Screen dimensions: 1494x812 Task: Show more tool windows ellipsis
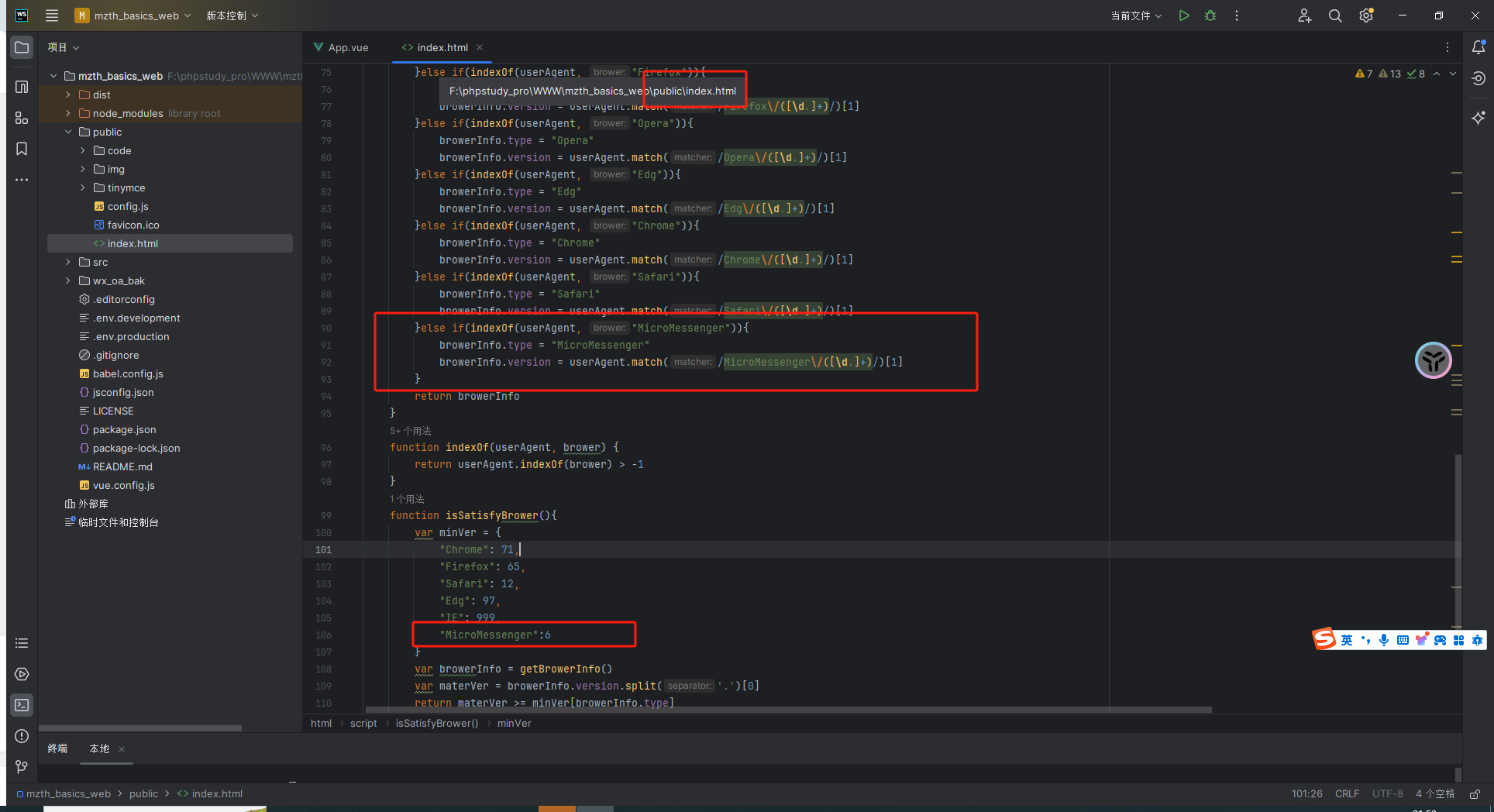[22, 180]
